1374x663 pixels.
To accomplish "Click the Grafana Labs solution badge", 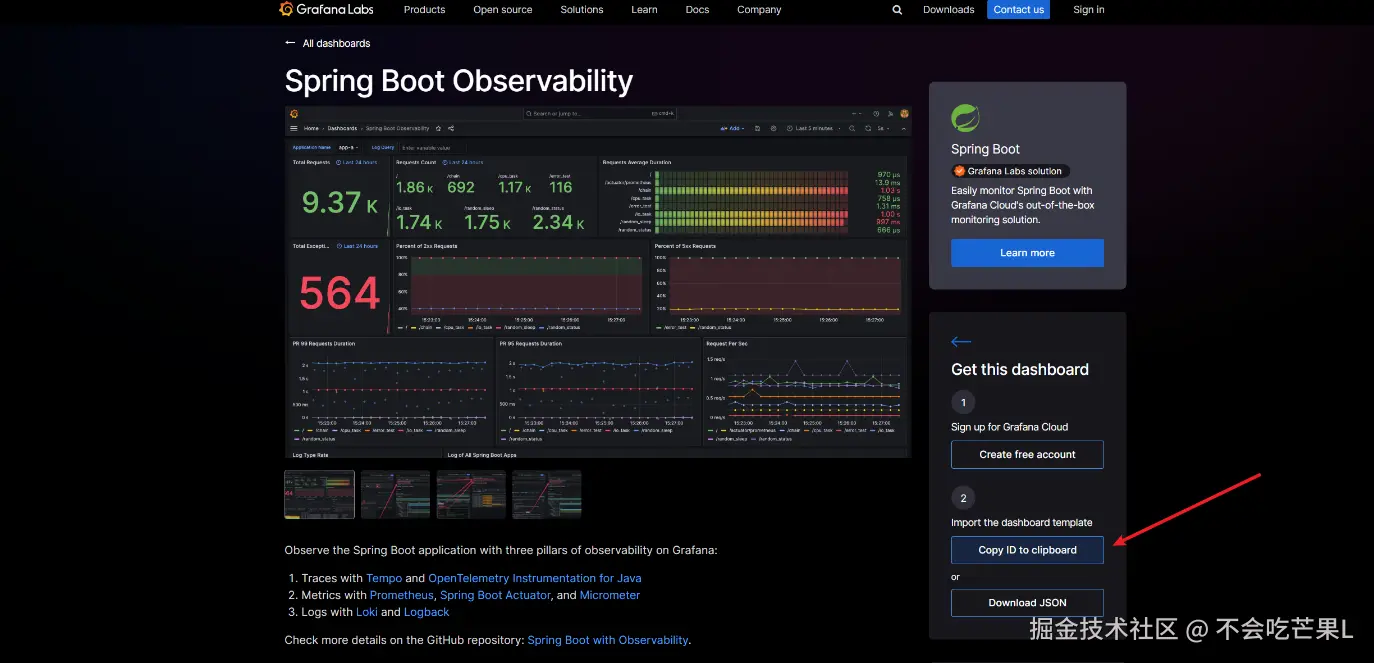I will [x=1010, y=171].
